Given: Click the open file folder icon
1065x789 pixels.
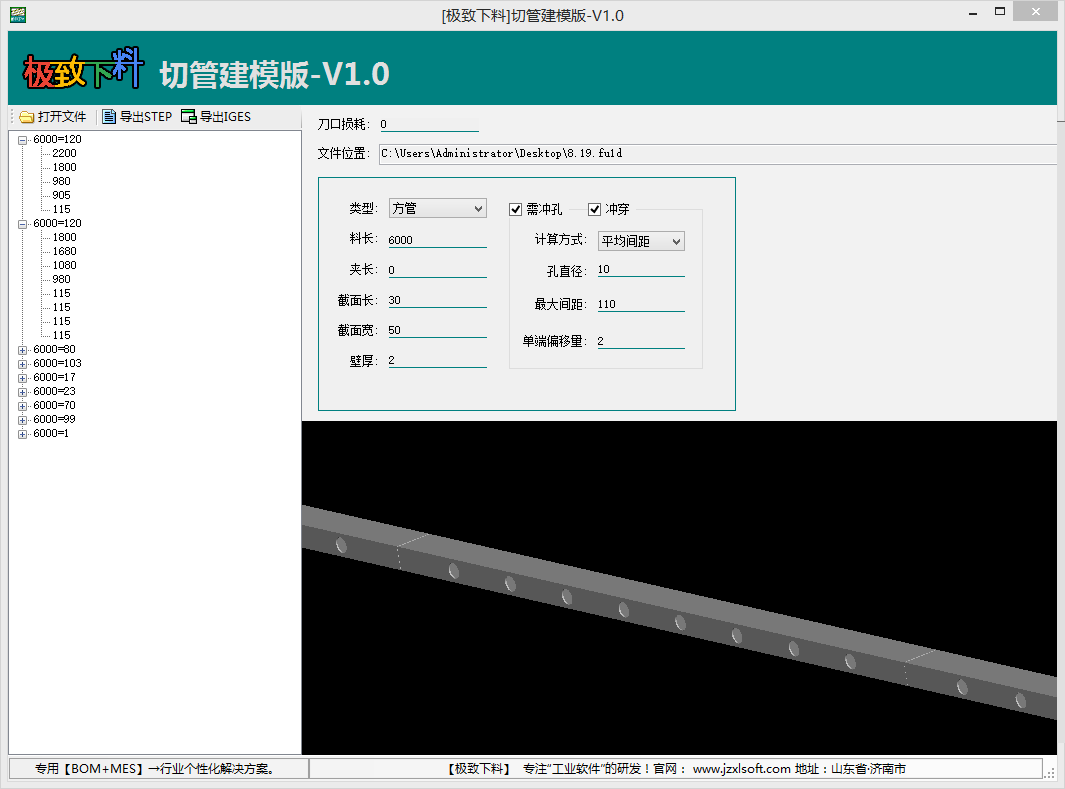Looking at the screenshot, I should coord(26,117).
